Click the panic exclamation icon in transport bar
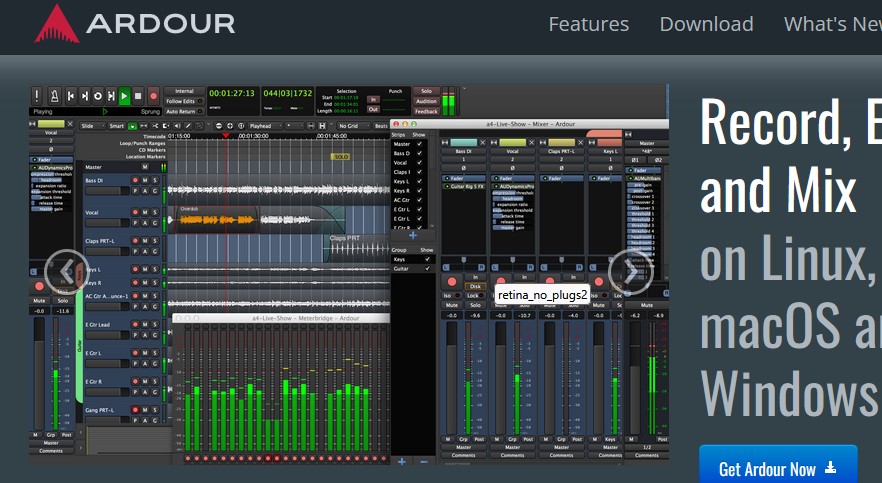 coord(37,96)
